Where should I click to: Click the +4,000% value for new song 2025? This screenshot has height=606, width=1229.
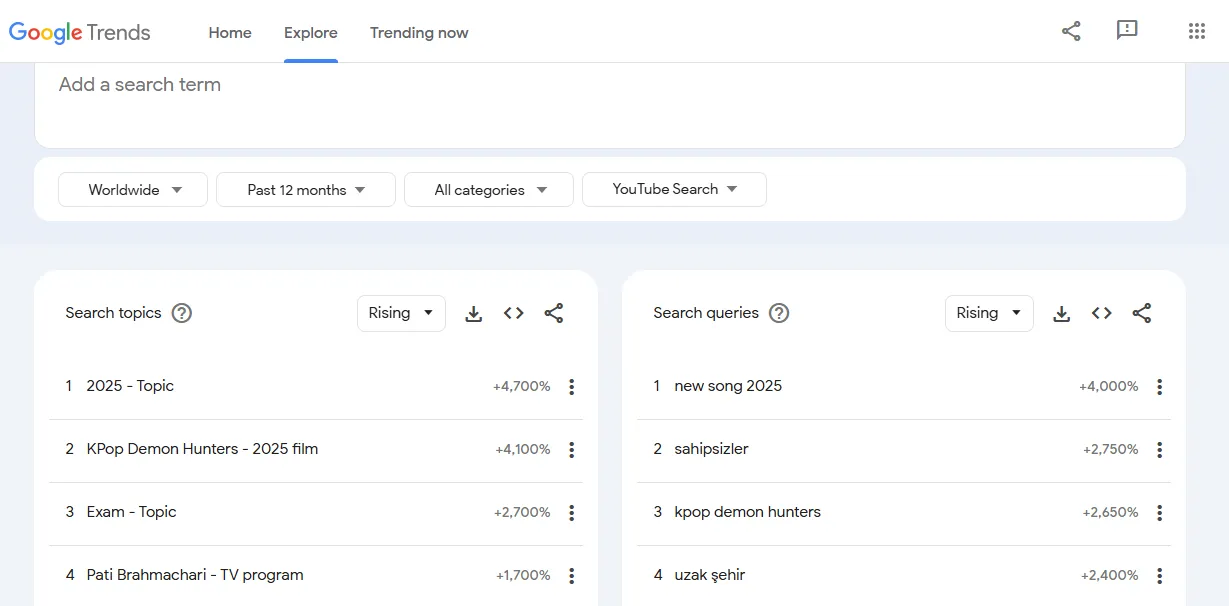click(1108, 387)
